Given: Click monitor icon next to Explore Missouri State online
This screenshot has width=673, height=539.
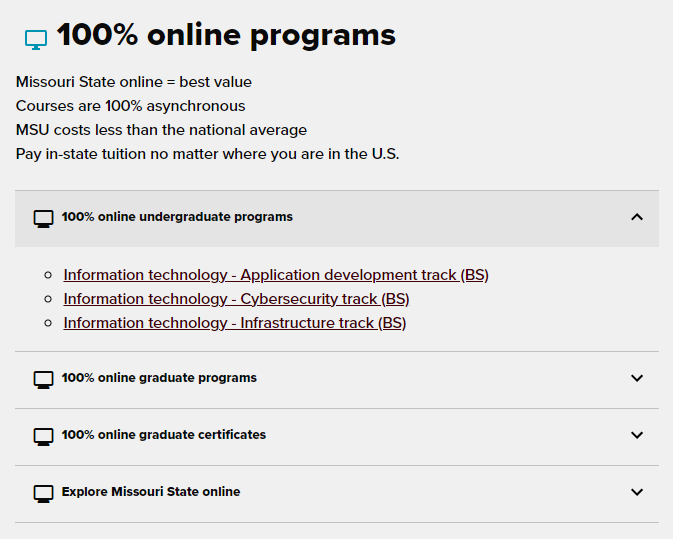Looking at the screenshot, I should 43,494.
